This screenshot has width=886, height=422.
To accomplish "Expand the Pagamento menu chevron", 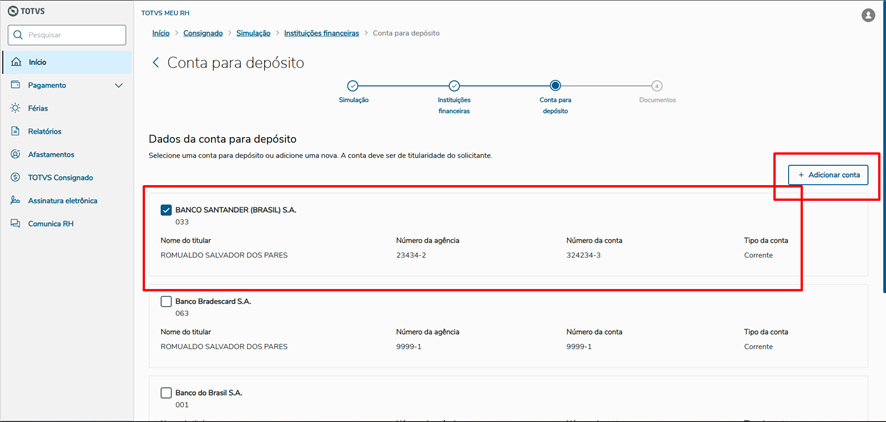I will click(119, 85).
